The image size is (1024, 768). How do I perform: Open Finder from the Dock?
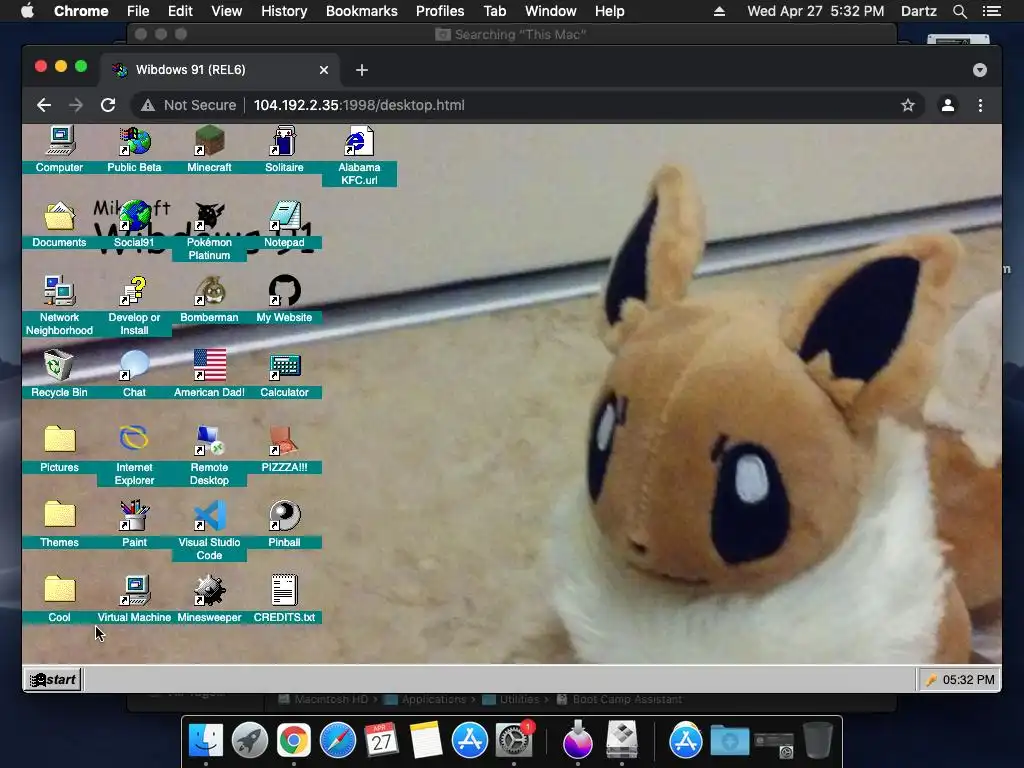[206, 741]
